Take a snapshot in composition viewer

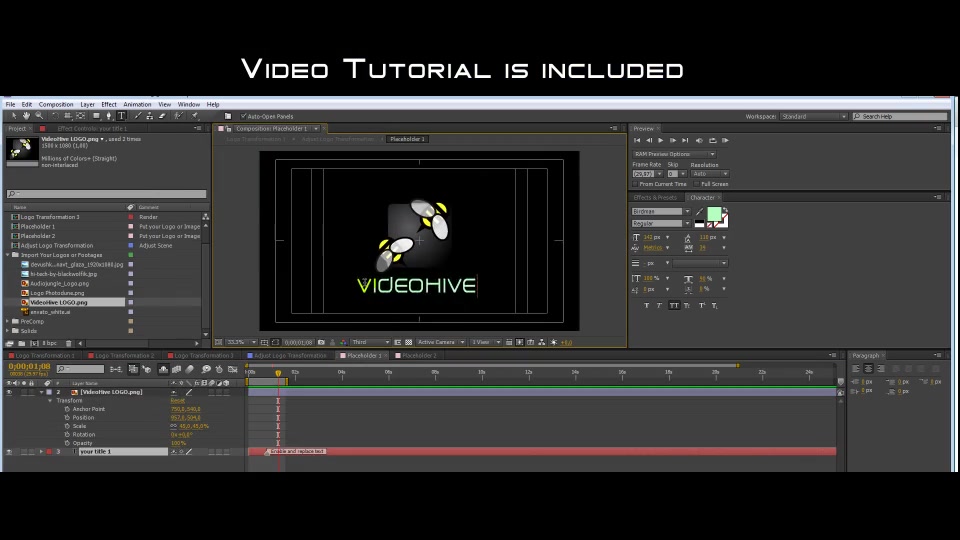click(x=321, y=342)
